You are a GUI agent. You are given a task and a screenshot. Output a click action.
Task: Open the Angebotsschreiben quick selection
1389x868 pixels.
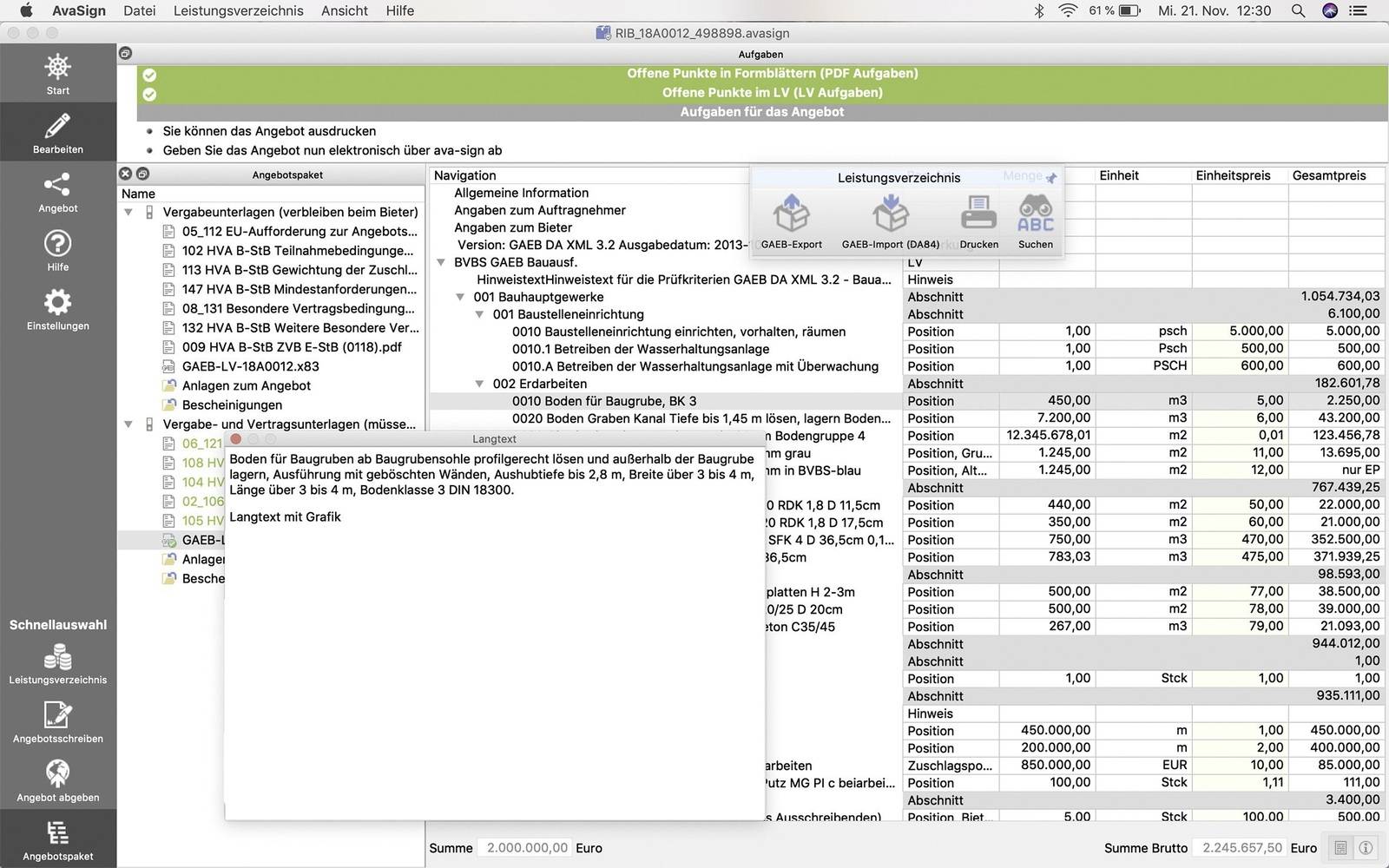click(57, 721)
